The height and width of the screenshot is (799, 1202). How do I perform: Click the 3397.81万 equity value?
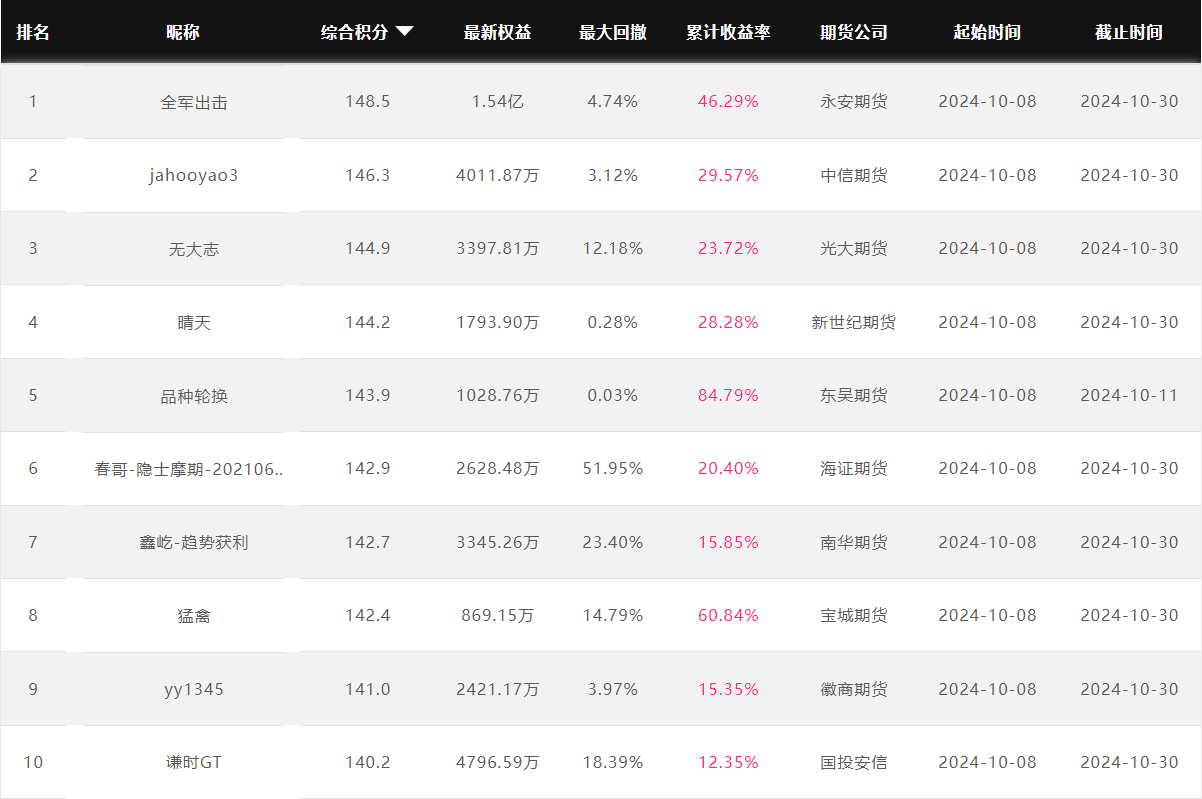(498, 248)
